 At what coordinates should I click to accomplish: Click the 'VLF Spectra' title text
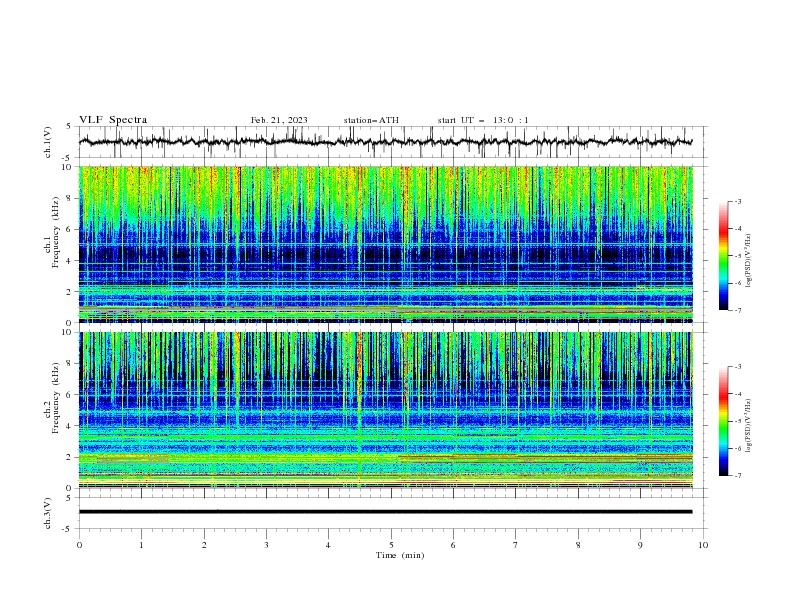(113, 120)
